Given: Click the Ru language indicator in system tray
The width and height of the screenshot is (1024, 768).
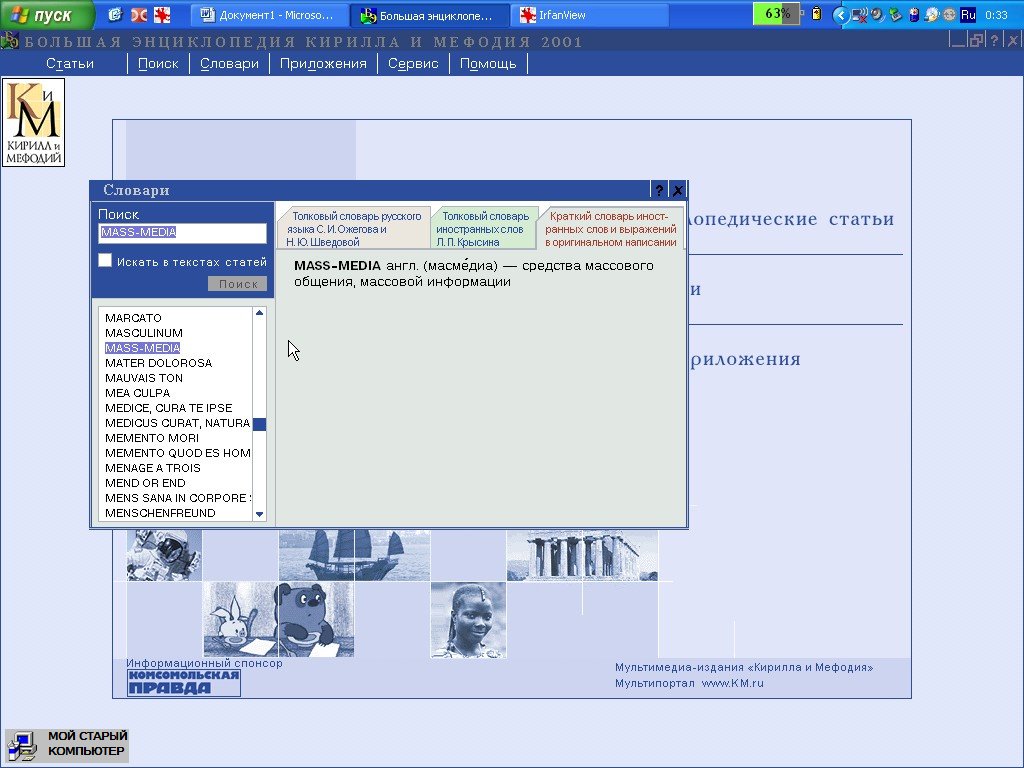Looking at the screenshot, I should [x=967, y=15].
